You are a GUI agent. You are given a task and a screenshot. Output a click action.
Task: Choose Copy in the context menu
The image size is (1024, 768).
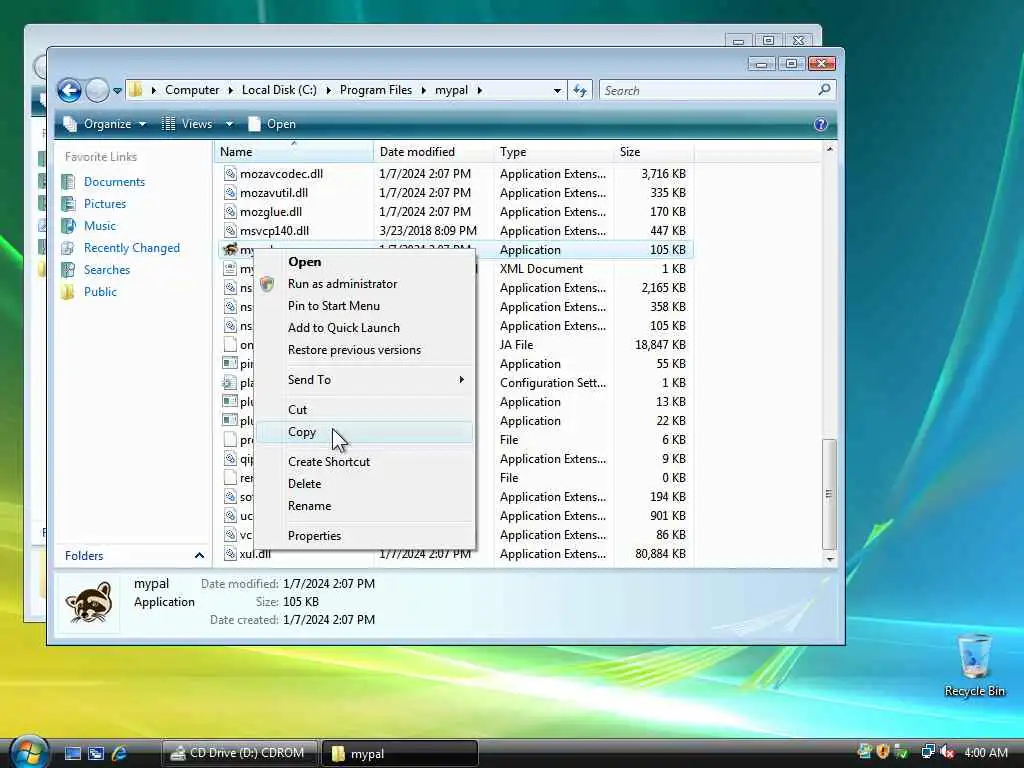(364, 432)
